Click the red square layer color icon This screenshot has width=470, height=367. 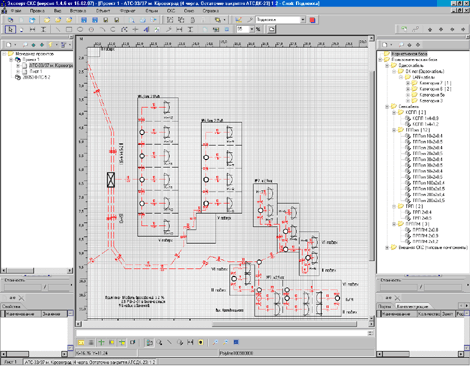pos(312,20)
